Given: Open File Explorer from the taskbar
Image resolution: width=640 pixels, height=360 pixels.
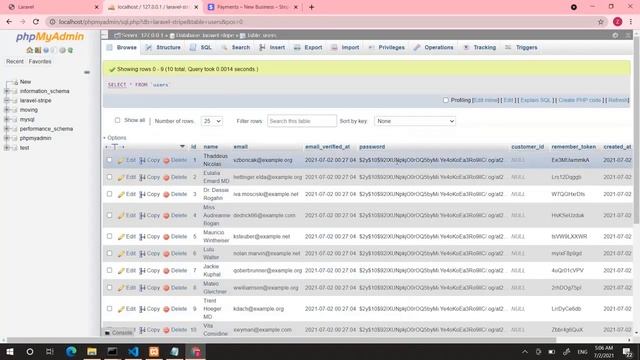Looking at the screenshot, I should [x=92, y=351].
